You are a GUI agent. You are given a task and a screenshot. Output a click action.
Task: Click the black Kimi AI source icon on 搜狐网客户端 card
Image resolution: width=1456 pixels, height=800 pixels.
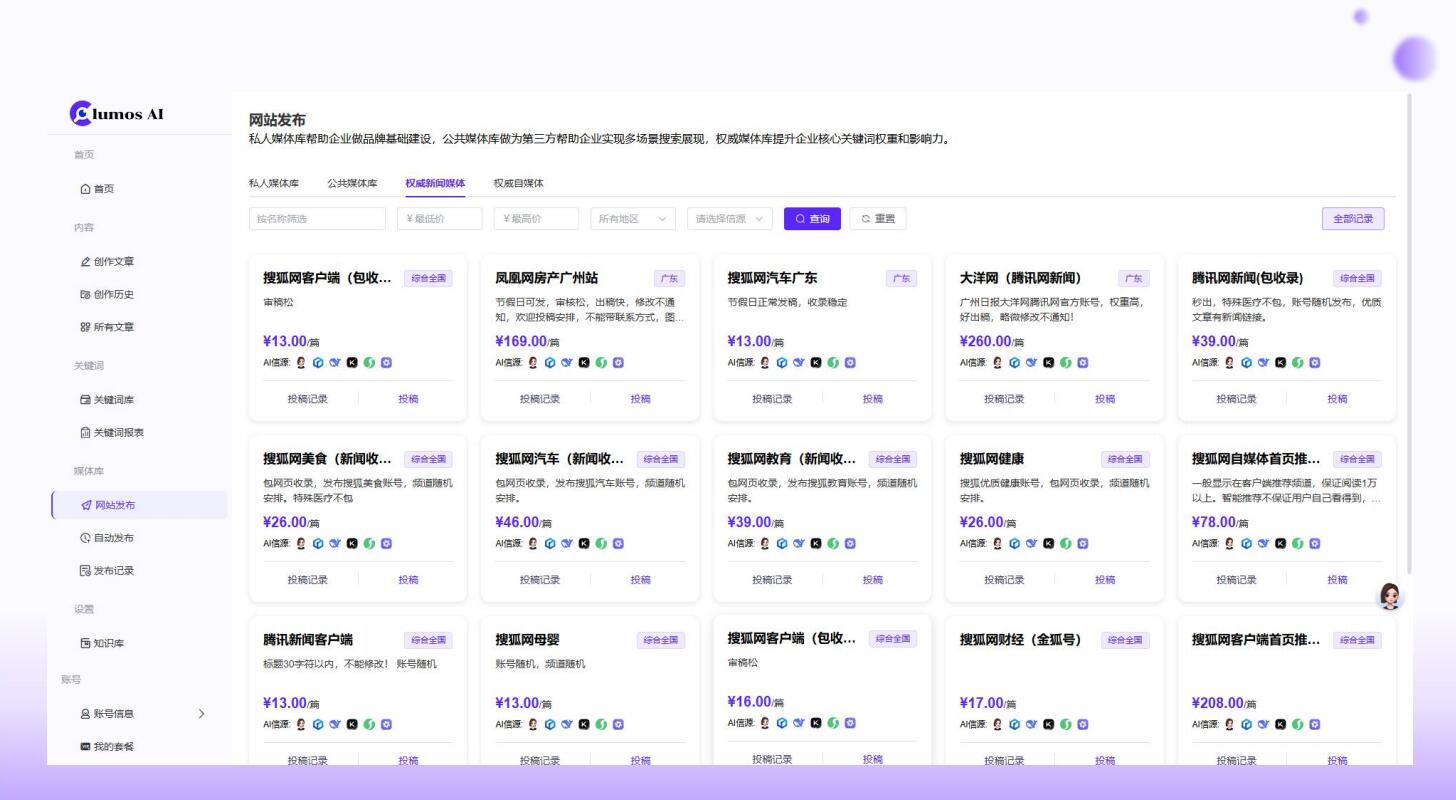click(351, 363)
